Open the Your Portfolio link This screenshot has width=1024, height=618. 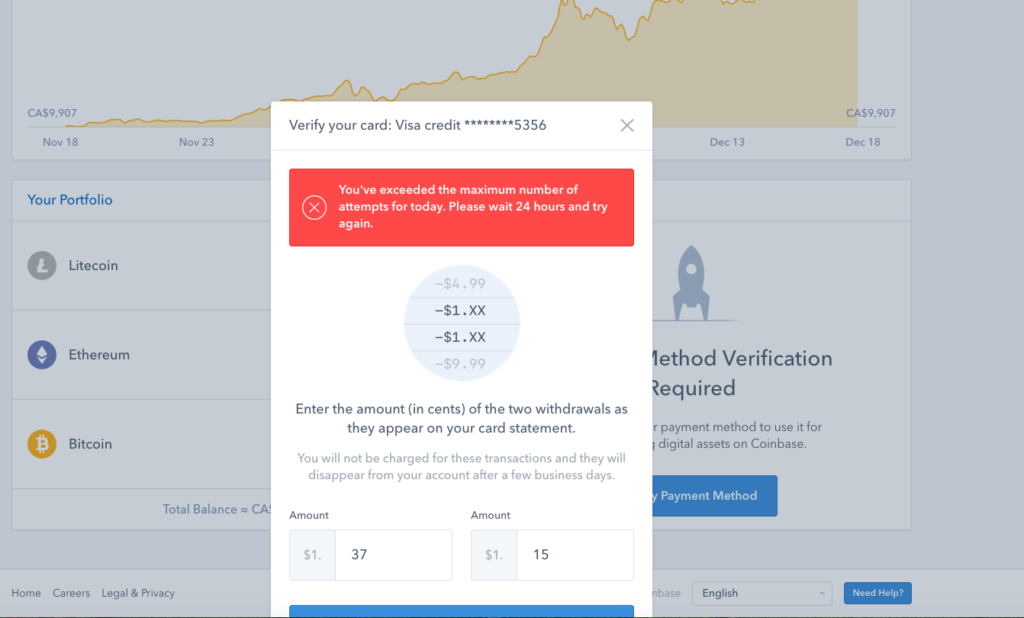[x=70, y=200]
